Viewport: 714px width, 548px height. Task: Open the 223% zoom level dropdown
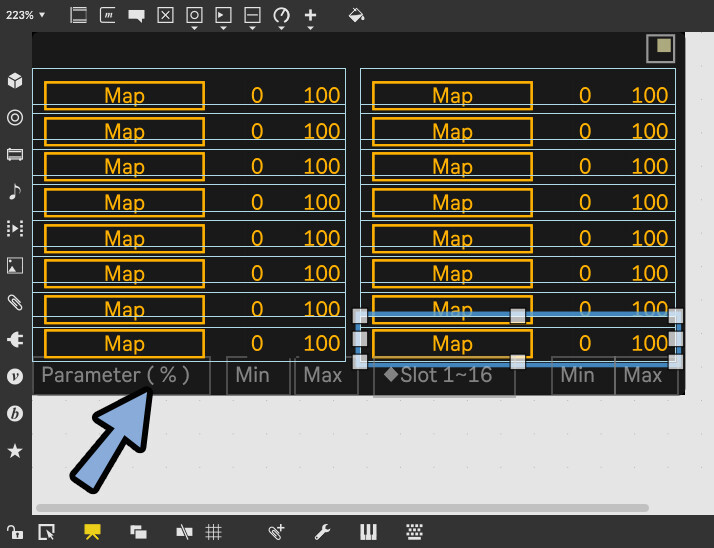[x=25, y=15]
